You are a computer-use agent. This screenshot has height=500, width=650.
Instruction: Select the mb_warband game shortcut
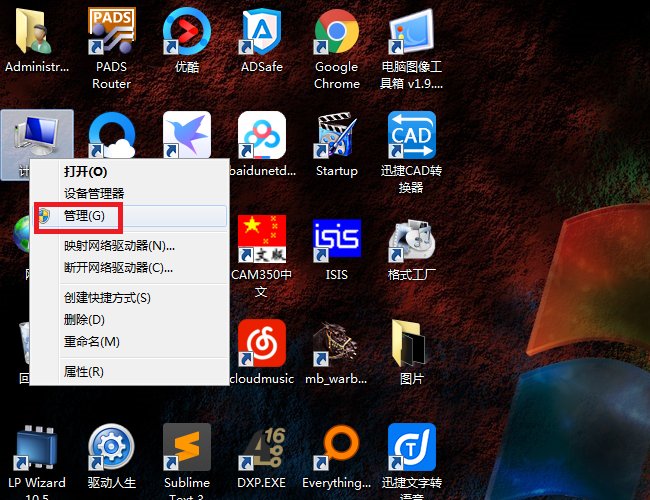click(x=336, y=344)
